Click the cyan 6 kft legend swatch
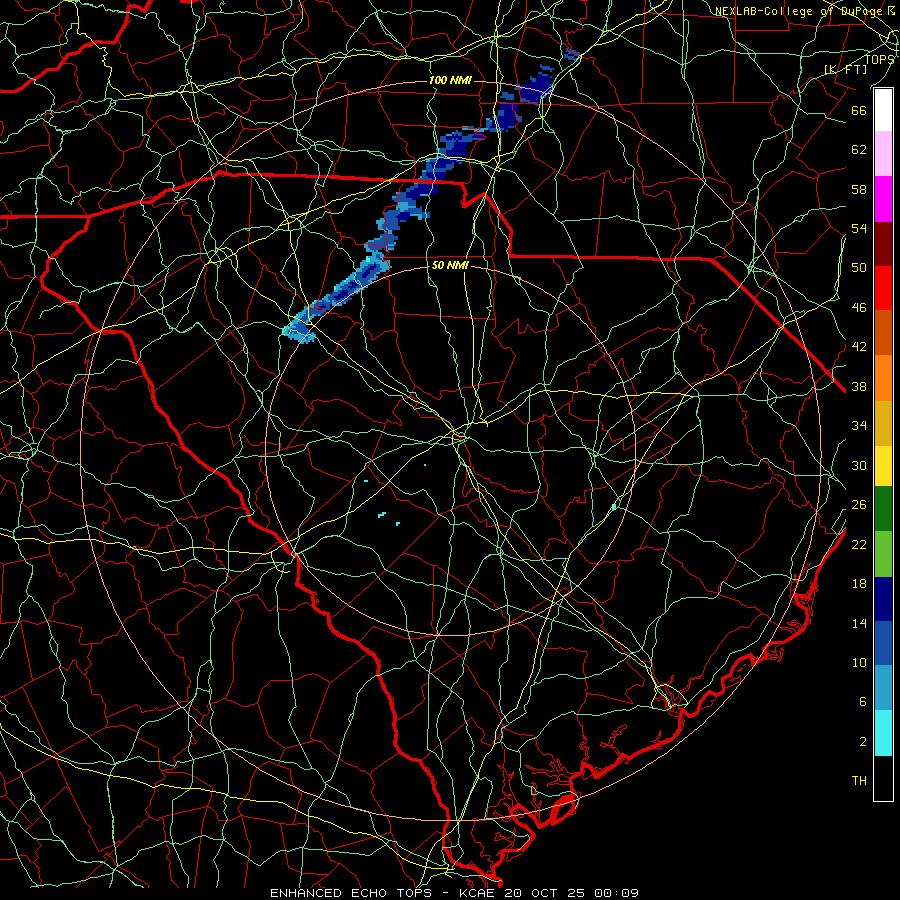This screenshot has height=900, width=900. 883,733
